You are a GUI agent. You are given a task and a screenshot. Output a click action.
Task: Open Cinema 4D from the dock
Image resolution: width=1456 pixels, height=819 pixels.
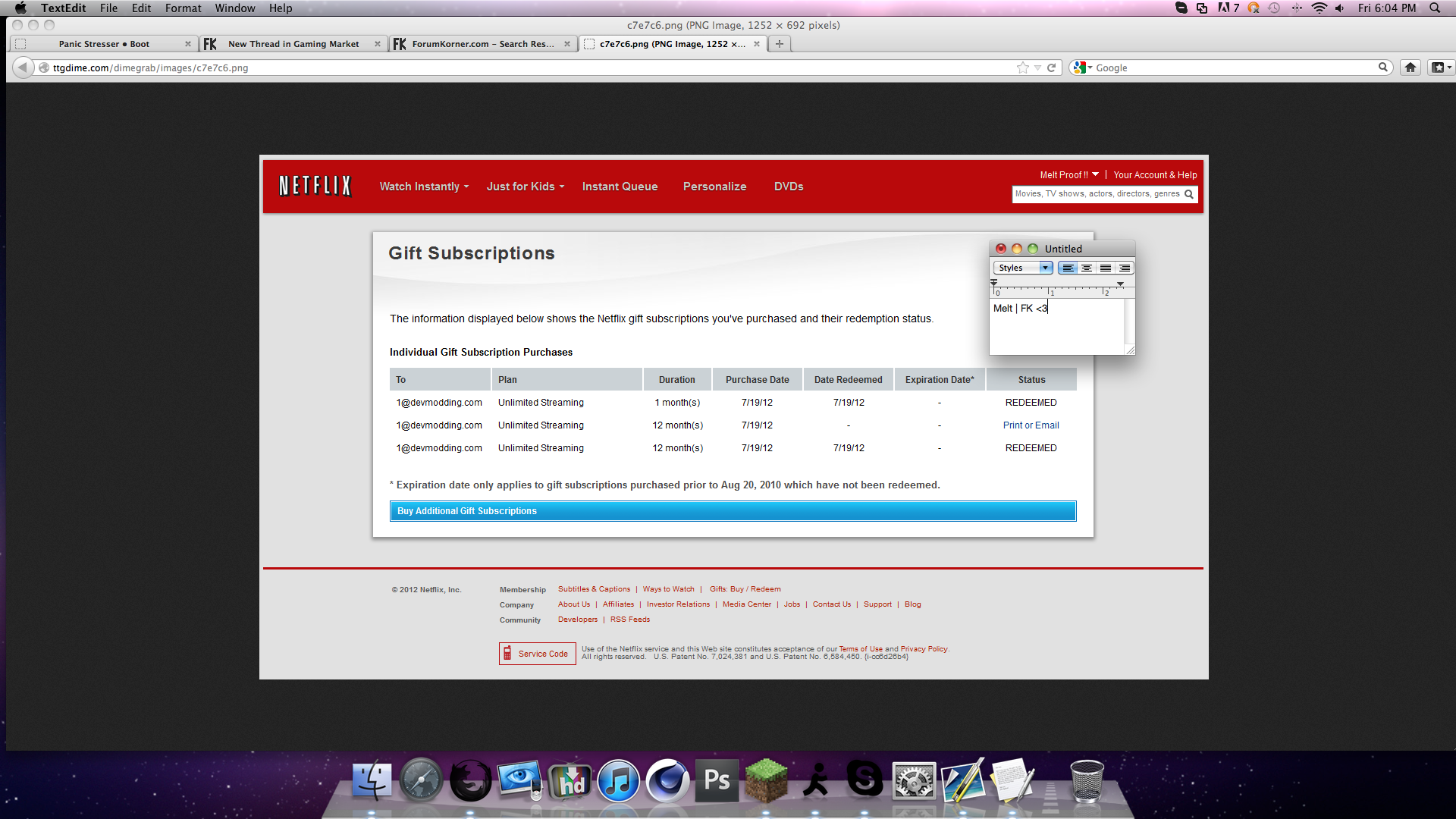(x=667, y=781)
